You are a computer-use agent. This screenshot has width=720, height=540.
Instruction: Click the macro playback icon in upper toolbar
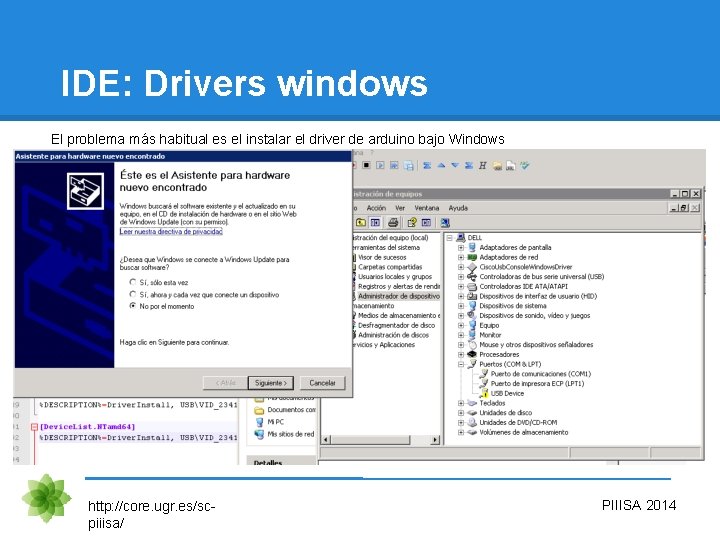point(380,165)
